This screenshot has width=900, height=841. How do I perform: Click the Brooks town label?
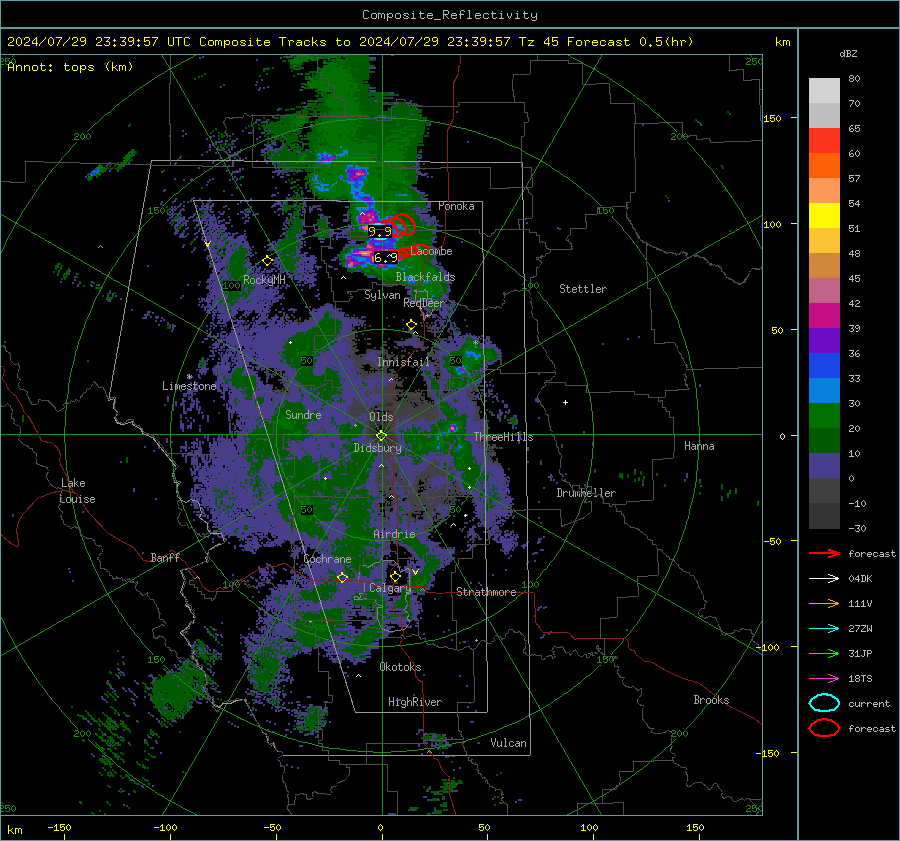[711, 700]
